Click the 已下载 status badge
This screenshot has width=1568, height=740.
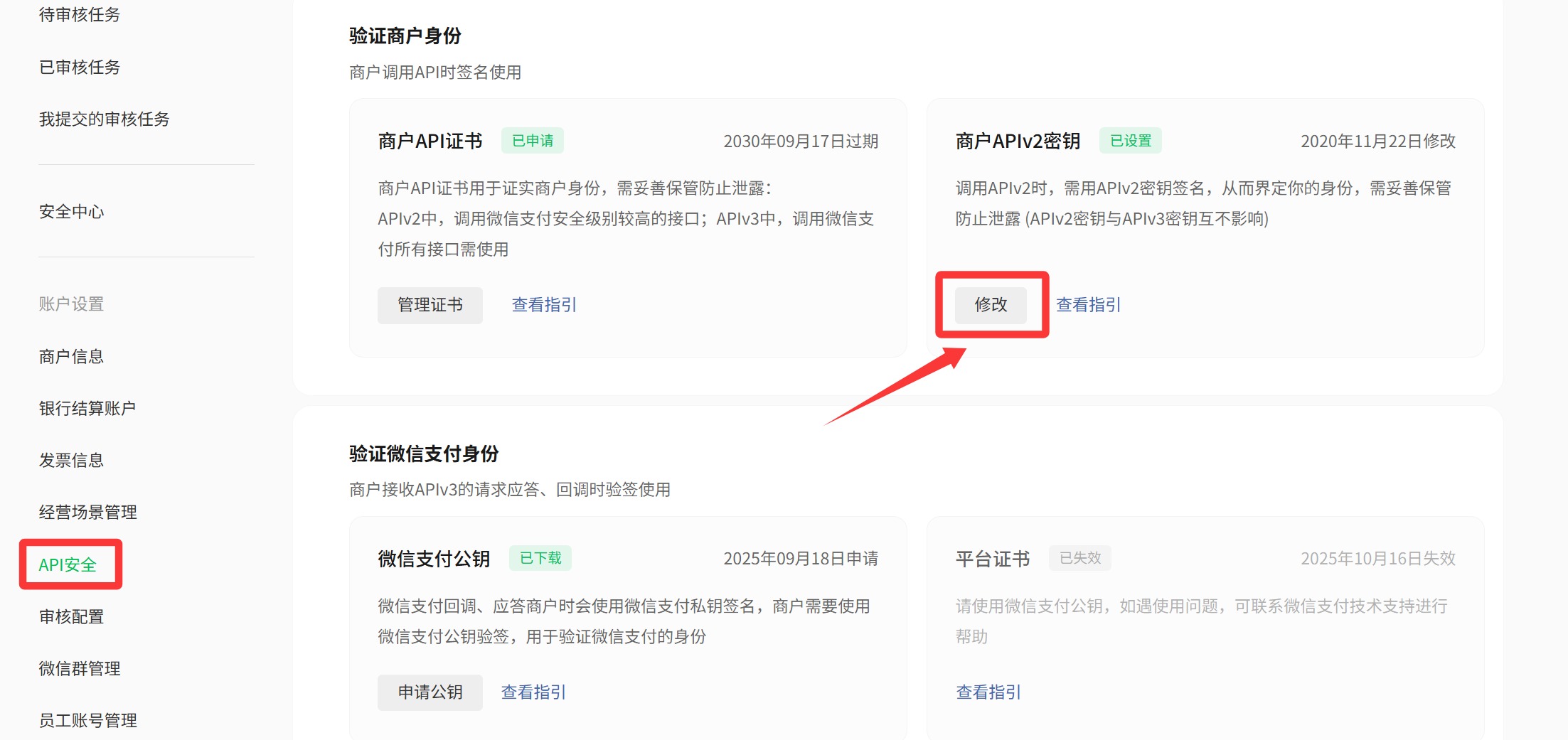540,559
